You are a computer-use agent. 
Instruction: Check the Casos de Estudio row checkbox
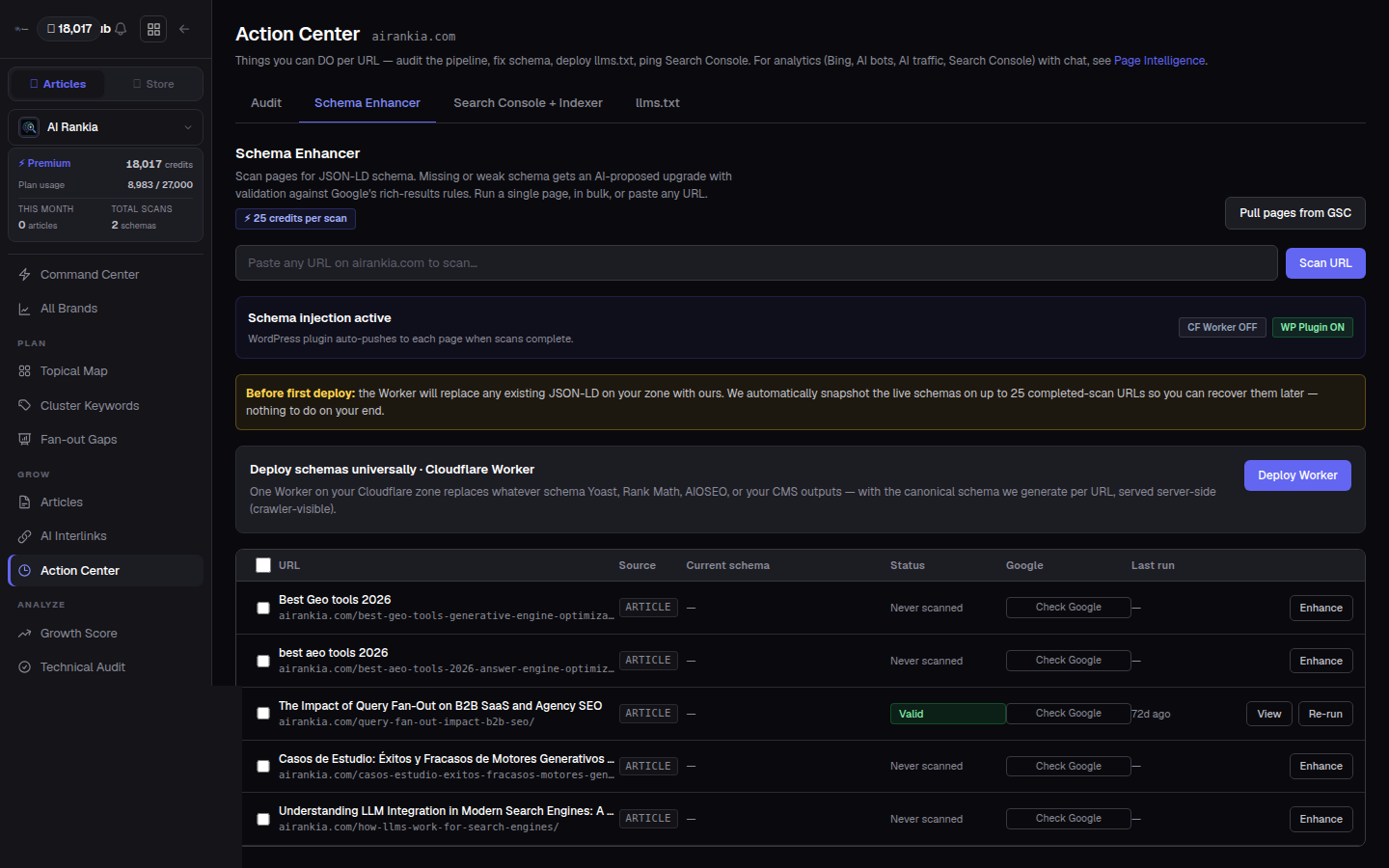tap(263, 767)
